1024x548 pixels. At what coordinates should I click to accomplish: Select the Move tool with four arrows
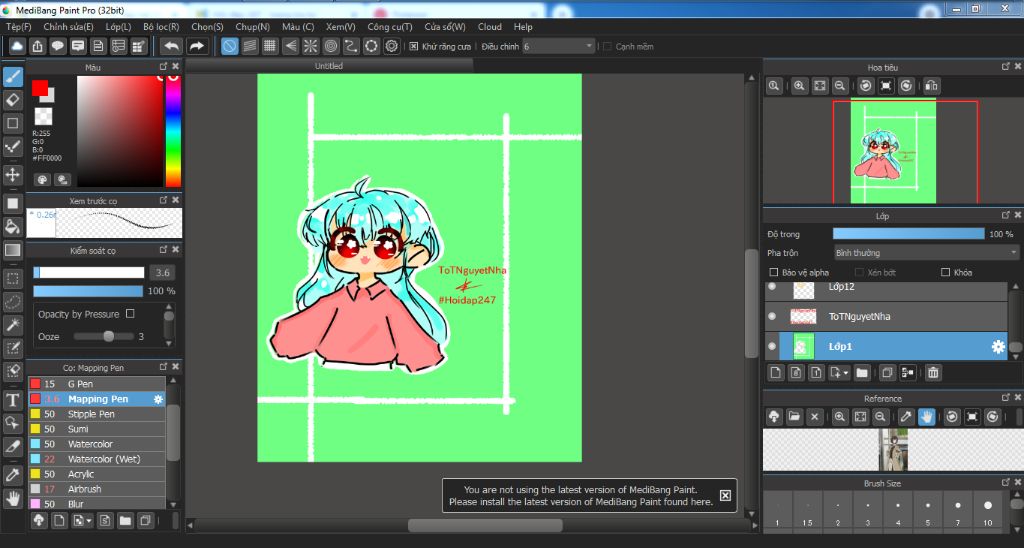coord(12,174)
